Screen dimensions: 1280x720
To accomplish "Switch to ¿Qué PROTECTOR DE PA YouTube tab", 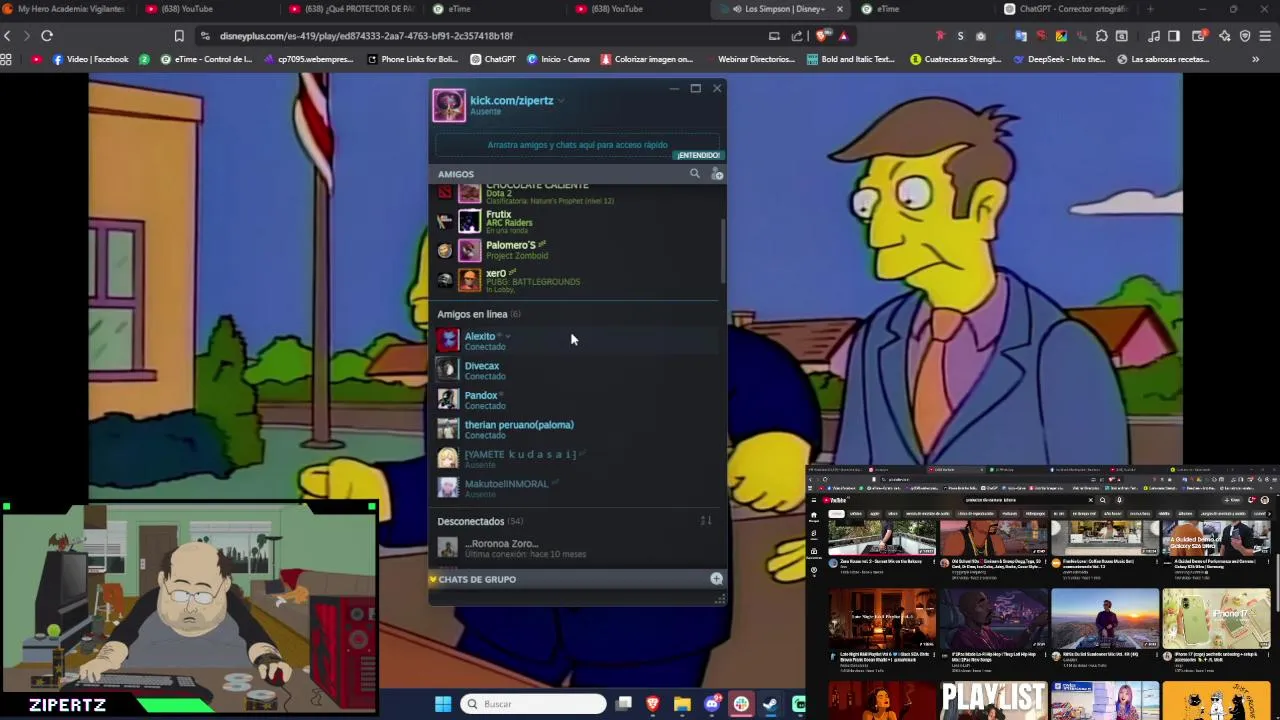I will coord(350,9).
